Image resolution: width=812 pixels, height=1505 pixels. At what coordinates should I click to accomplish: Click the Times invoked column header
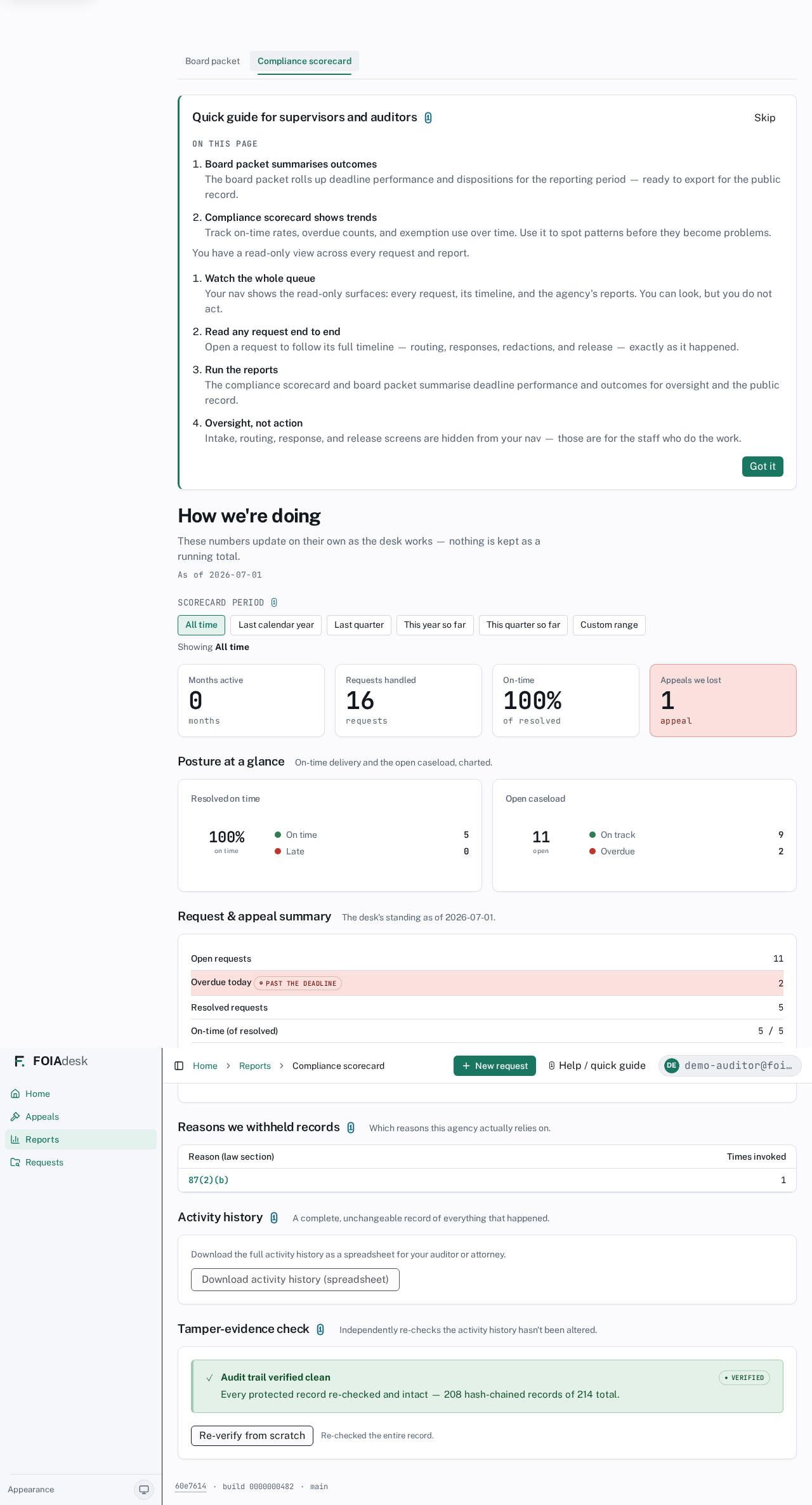pos(756,1157)
